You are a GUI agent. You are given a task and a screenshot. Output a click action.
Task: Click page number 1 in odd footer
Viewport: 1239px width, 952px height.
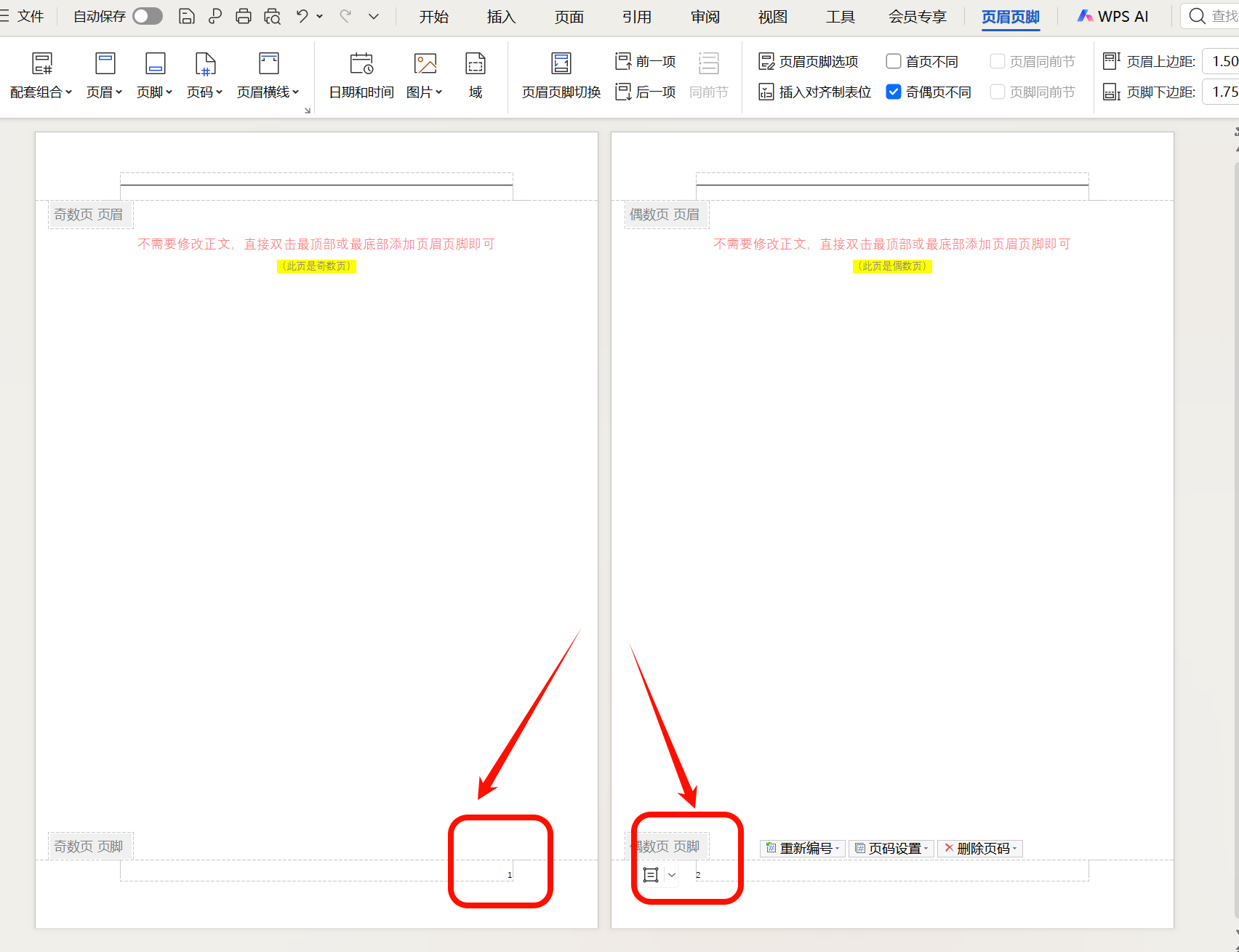510,875
